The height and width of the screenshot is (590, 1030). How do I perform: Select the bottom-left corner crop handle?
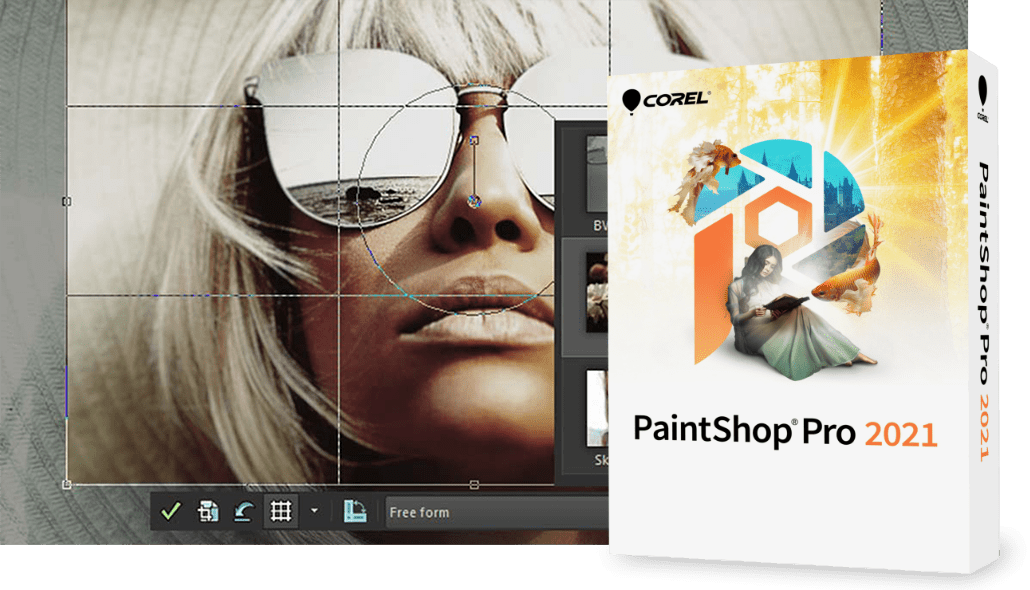tap(66, 484)
